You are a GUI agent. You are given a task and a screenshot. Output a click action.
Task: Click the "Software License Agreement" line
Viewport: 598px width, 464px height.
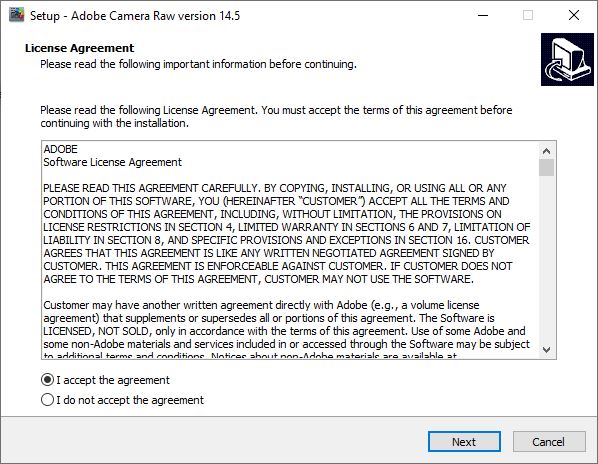[112, 162]
